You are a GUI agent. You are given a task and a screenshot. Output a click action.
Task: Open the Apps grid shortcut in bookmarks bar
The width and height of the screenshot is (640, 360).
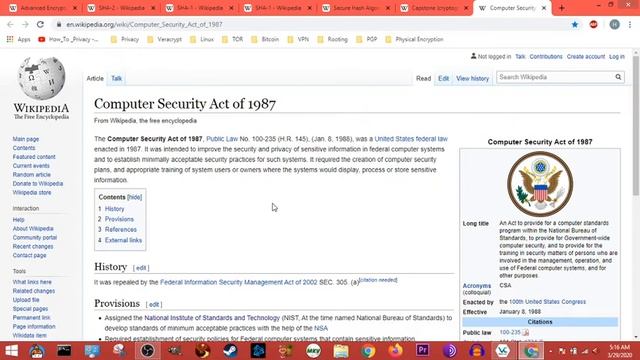point(18,40)
